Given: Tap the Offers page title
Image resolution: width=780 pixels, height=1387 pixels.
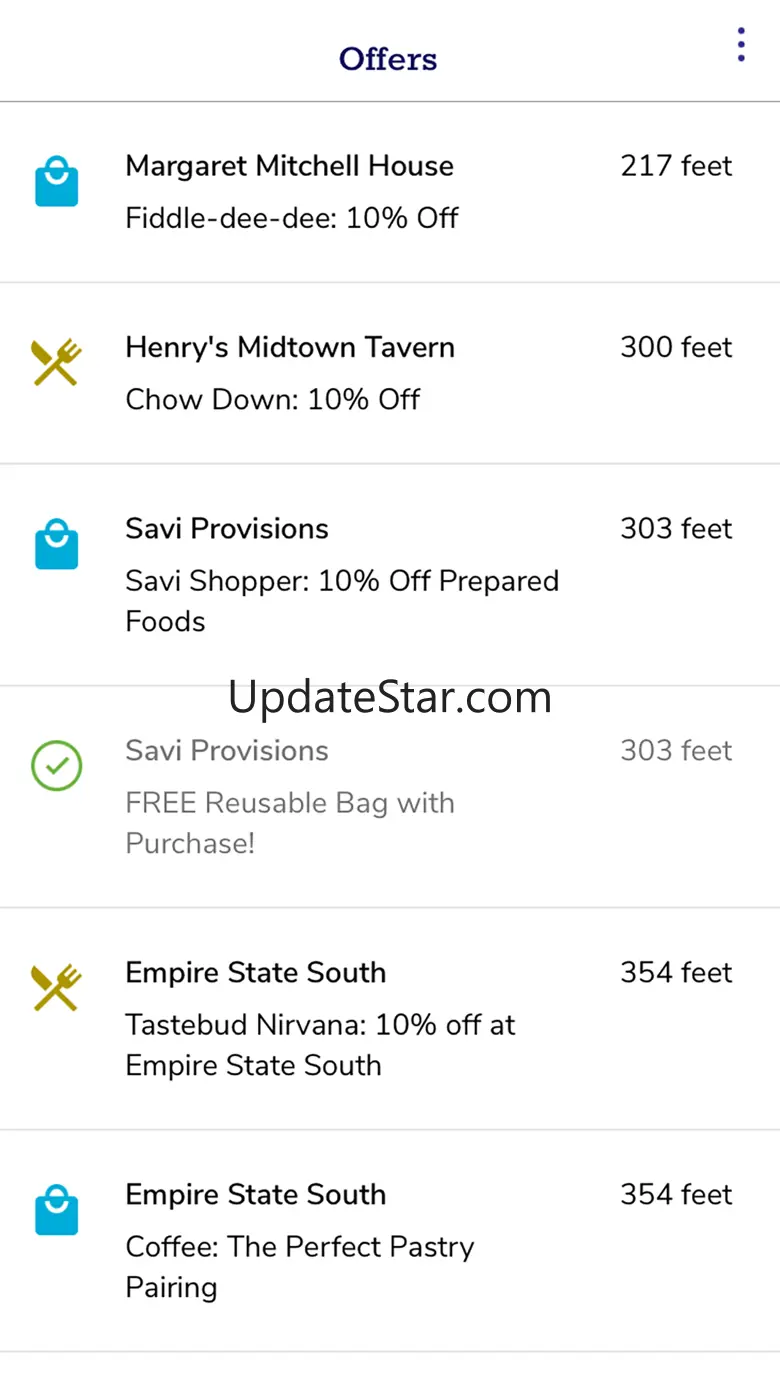Looking at the screenshot, I should coord(388,59).
